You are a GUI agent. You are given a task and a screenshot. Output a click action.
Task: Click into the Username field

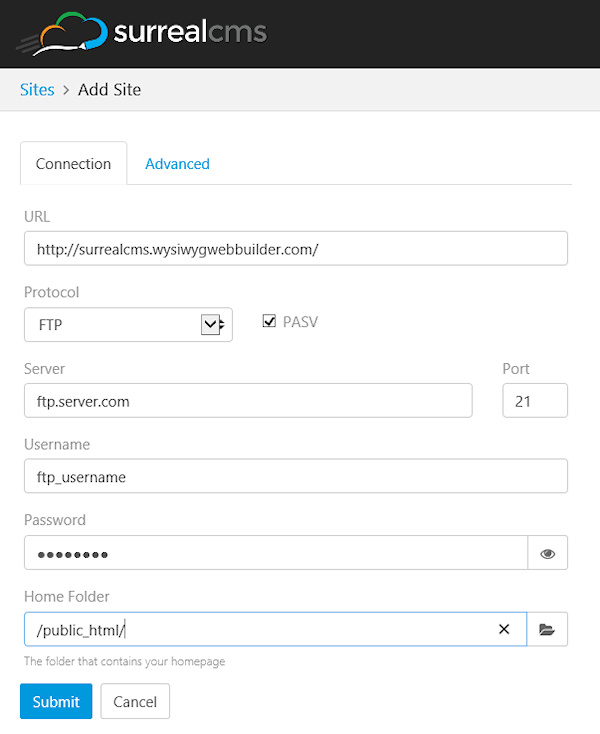point(295,477)
